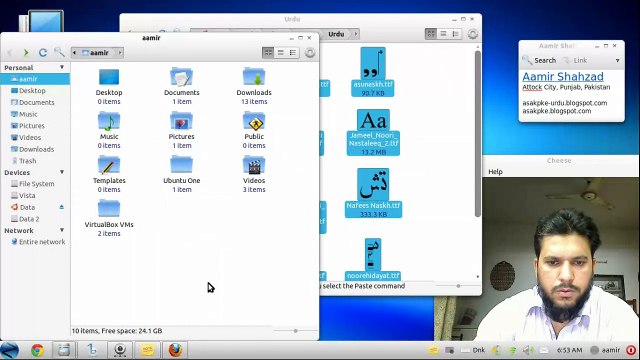Switch aamir window to compact view
This screenshot has width=640, height=360.
coord(293,53)
